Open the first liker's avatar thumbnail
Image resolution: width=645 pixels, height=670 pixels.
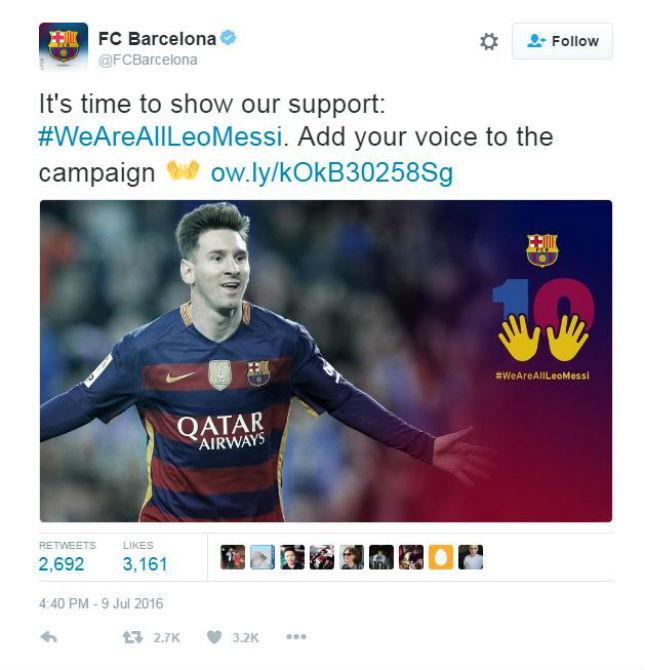coord(233,557)
